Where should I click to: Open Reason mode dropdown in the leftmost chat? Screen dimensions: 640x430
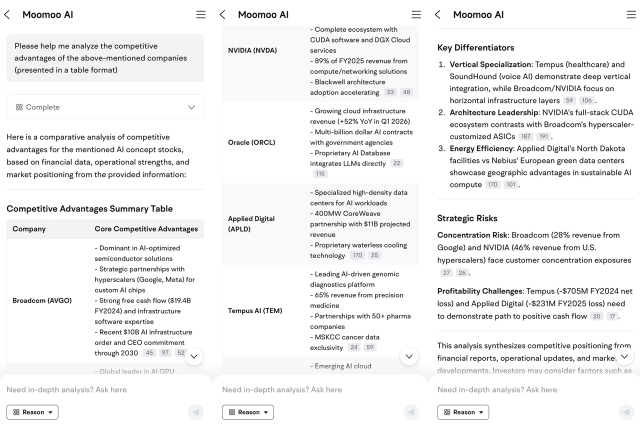(32, 411)
